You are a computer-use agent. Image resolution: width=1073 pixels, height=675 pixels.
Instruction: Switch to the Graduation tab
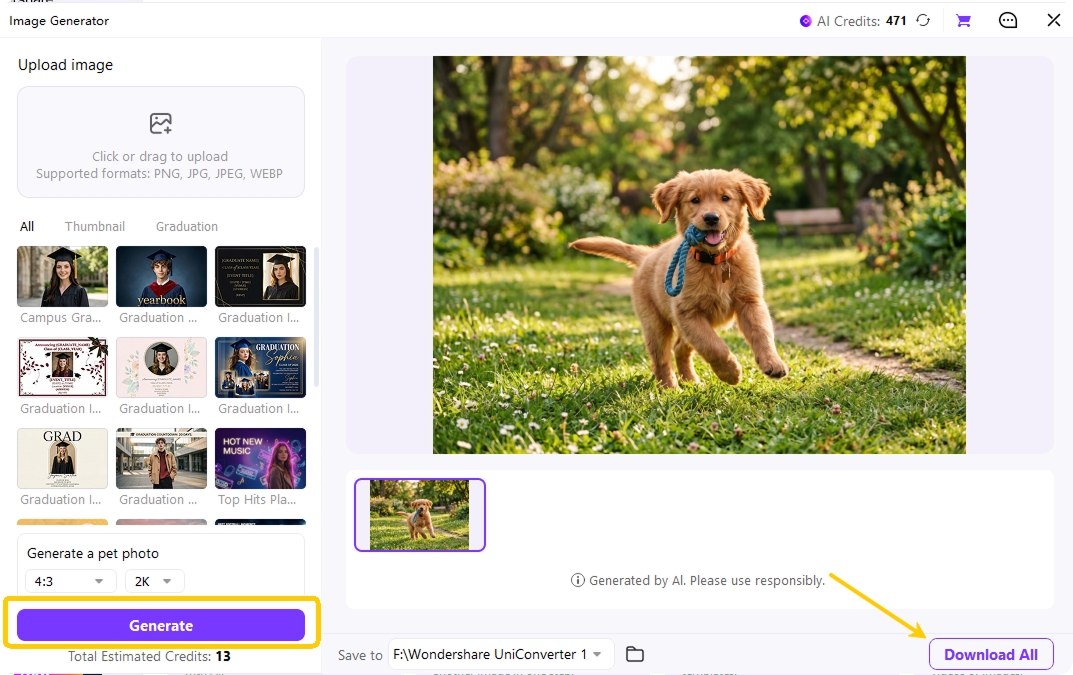[187, 227]
